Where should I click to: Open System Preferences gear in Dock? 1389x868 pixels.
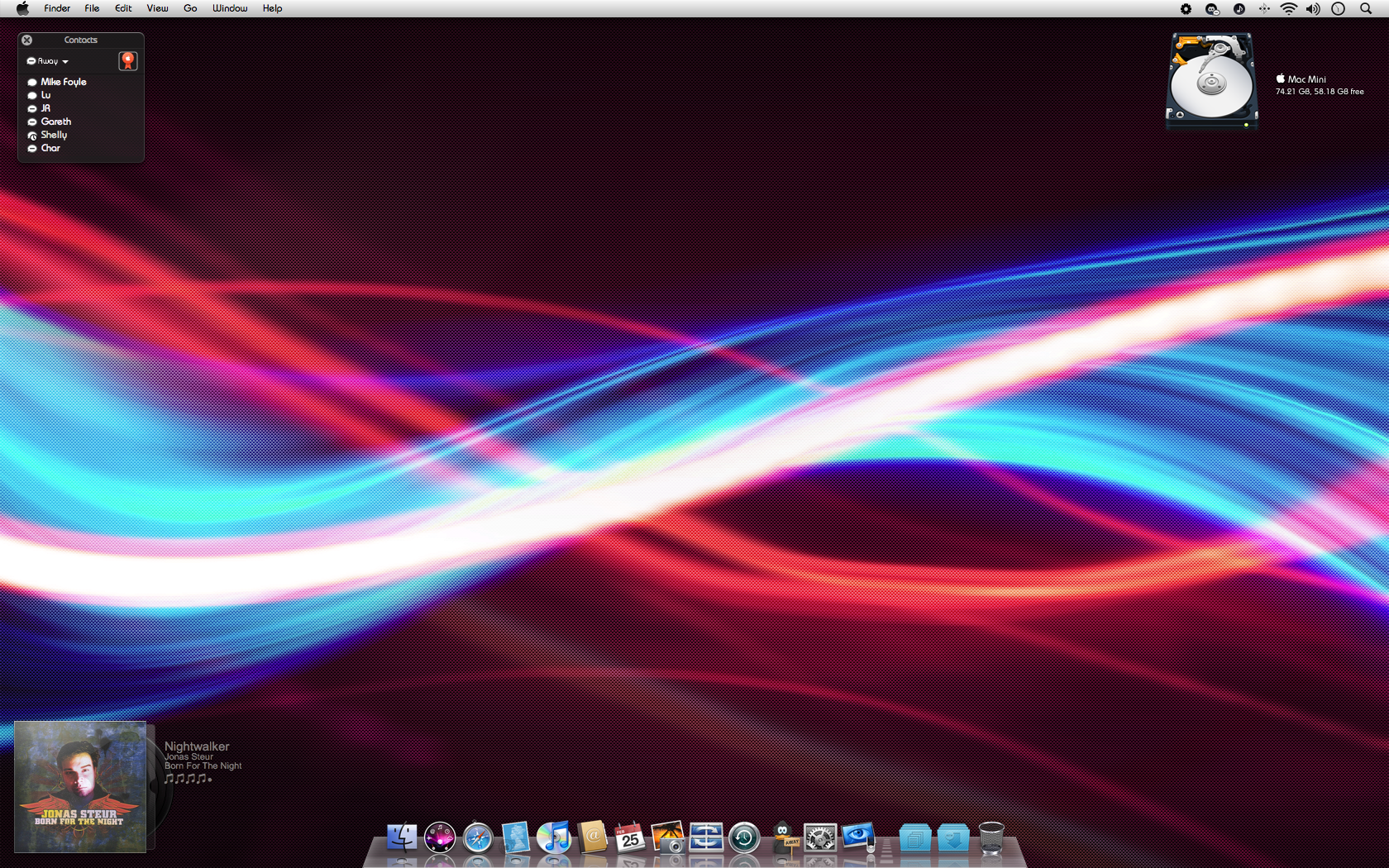click(820, 837)
